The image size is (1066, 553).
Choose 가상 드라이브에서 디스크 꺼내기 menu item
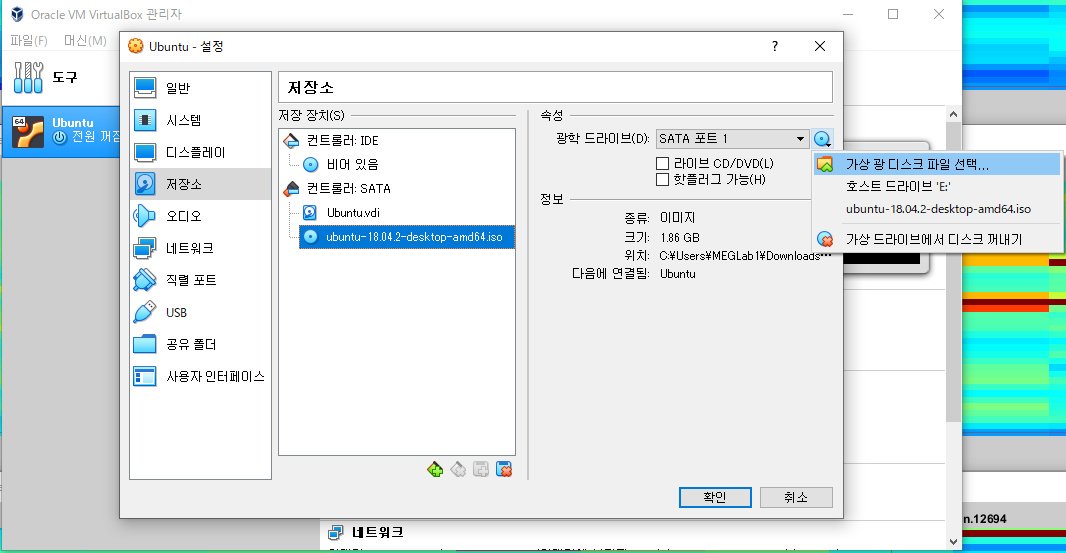[937, 239]
